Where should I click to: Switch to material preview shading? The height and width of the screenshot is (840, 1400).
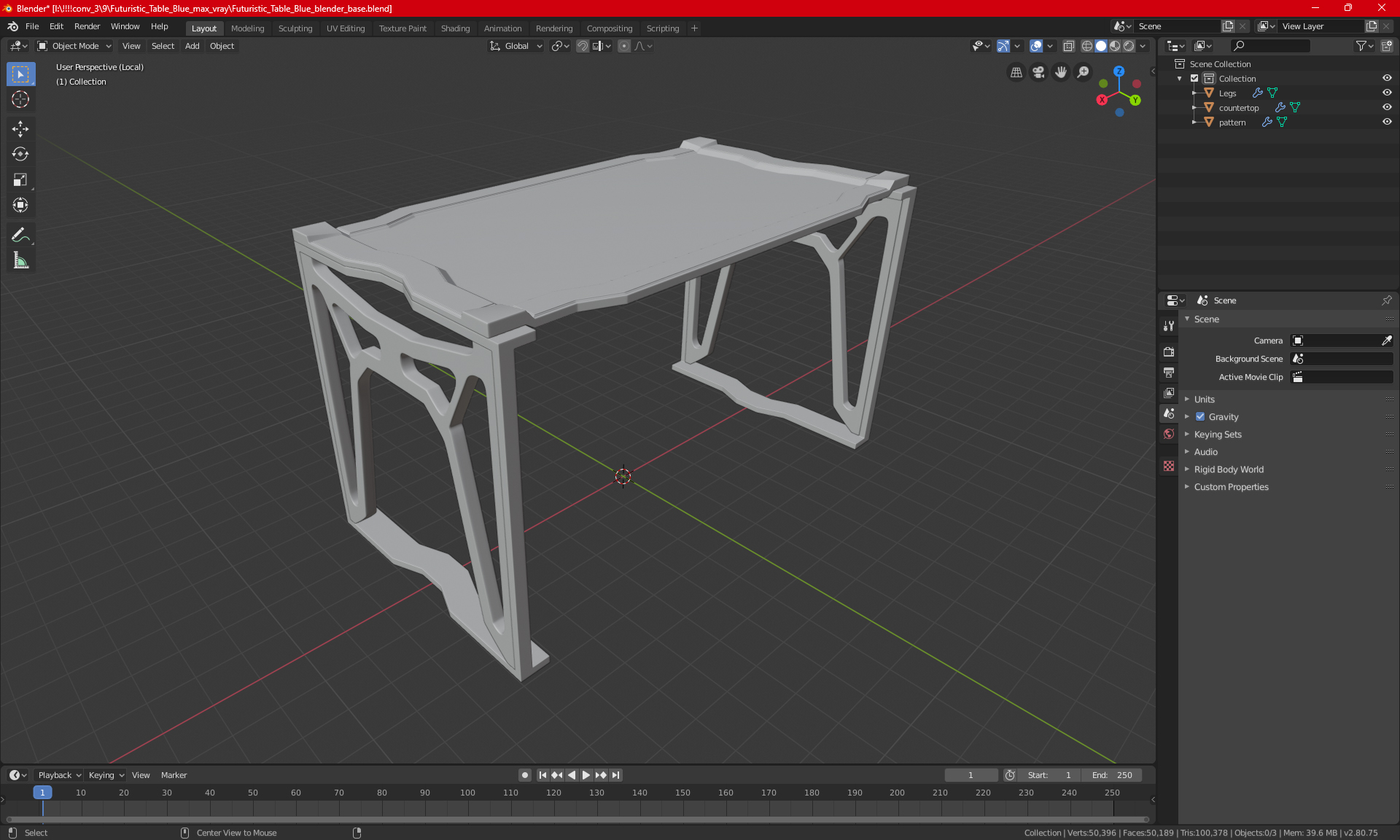point(1115,46)
